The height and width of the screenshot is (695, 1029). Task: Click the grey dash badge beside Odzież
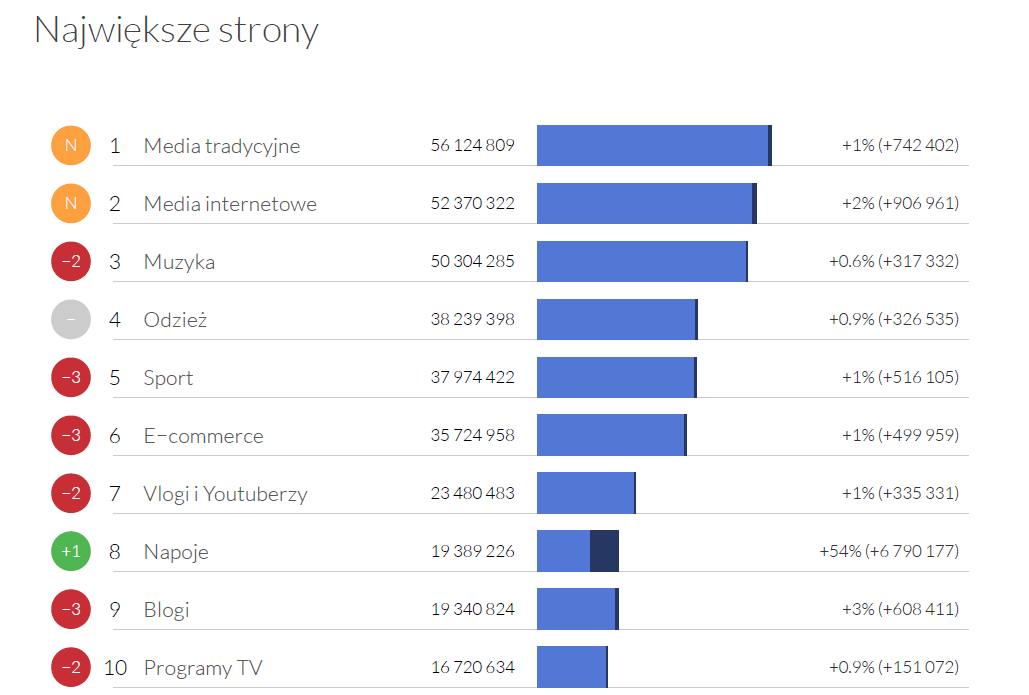(x=71, y=320)
